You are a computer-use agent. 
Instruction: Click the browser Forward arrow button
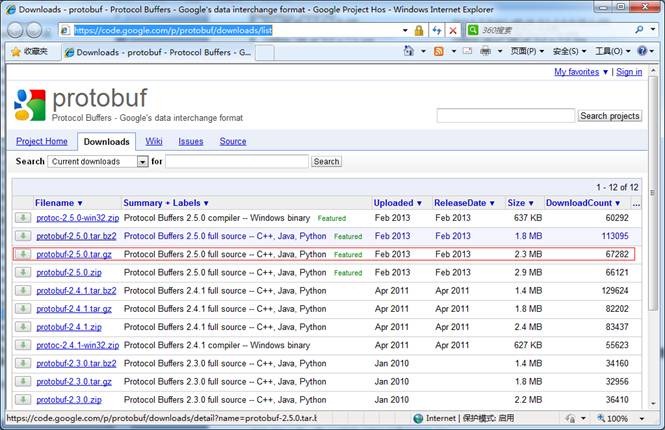point(34,30)
